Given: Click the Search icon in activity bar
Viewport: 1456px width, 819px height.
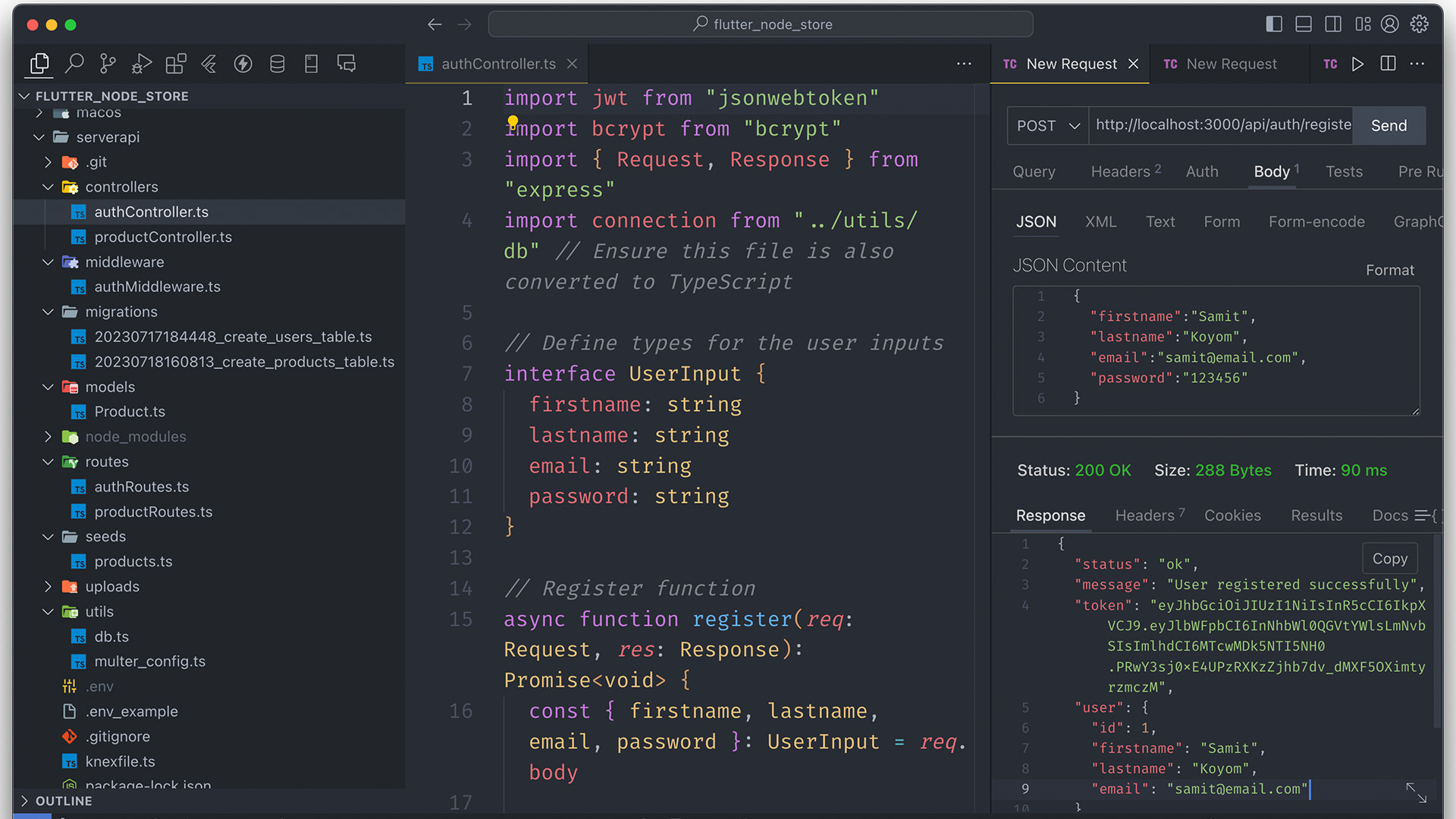Looking at the screenshot, I should tap(75, 63).
